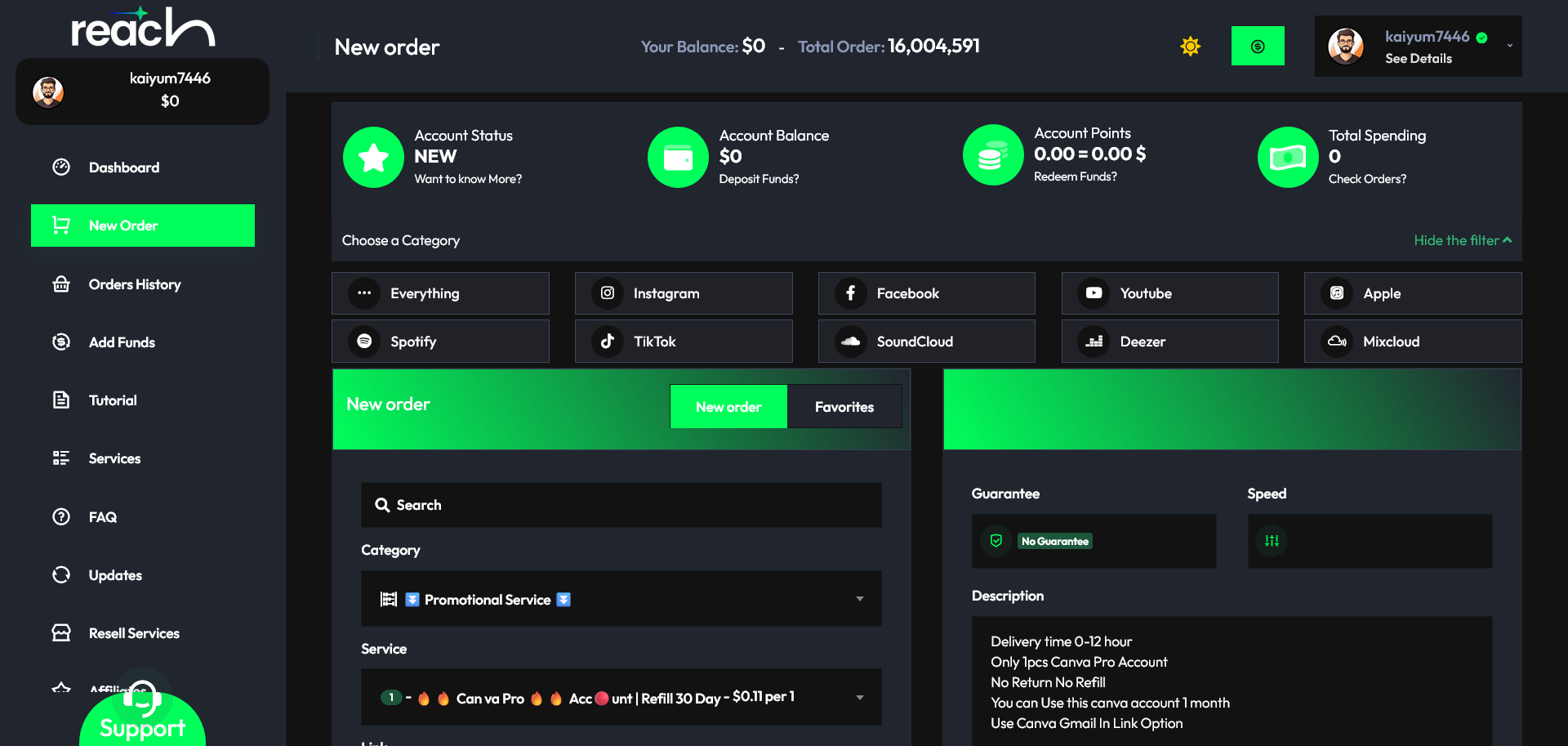The width and height of the screenshot is (1568, 746).
Task: Click the Services list icon
Action: (61, 458)
